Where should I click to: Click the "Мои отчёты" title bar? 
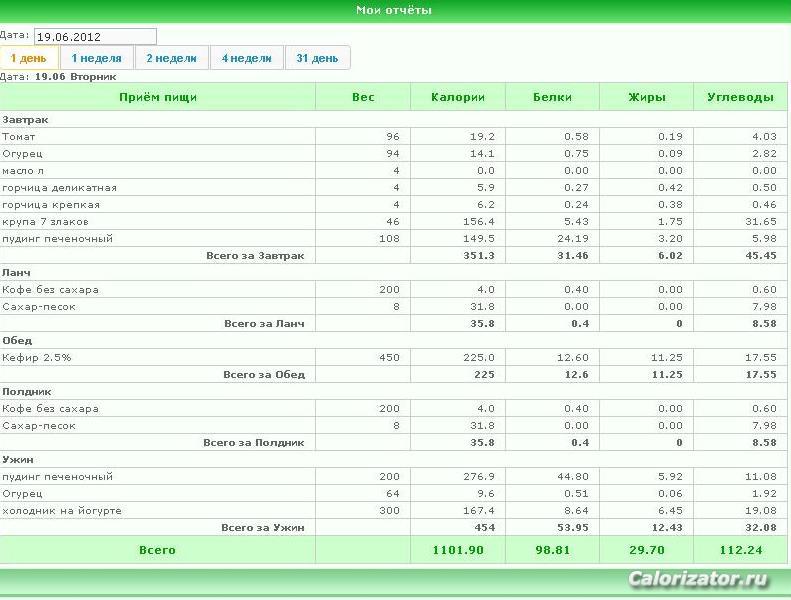click(x=396, y=11)
